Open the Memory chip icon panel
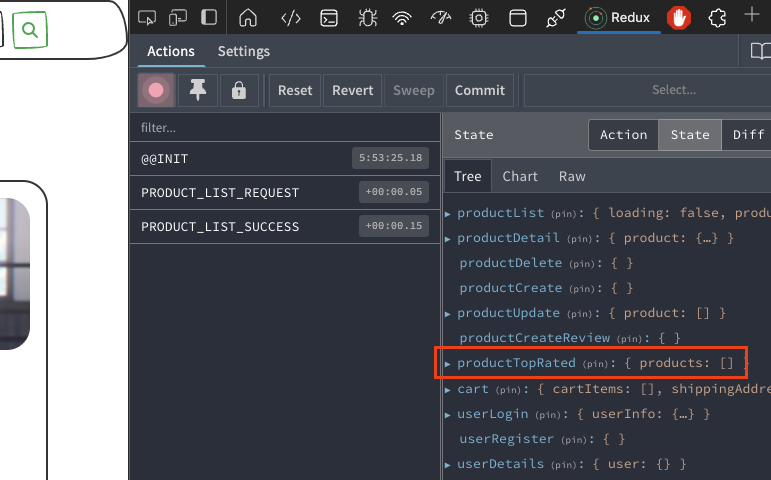Screen dimensions: 771x480 pyautogui.click(x=479, y=18)
